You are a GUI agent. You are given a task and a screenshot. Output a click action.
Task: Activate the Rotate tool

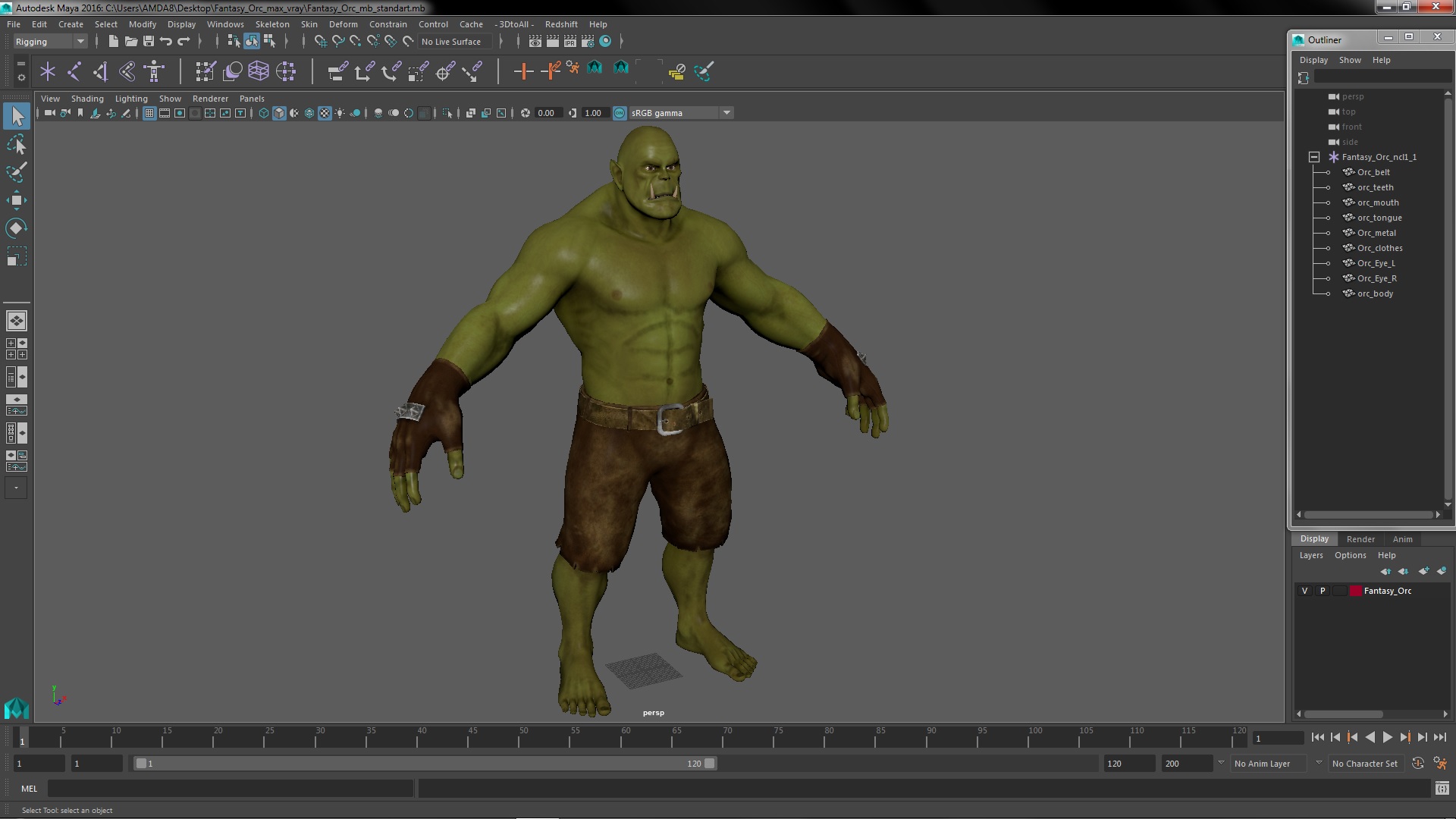coord(17,228)
